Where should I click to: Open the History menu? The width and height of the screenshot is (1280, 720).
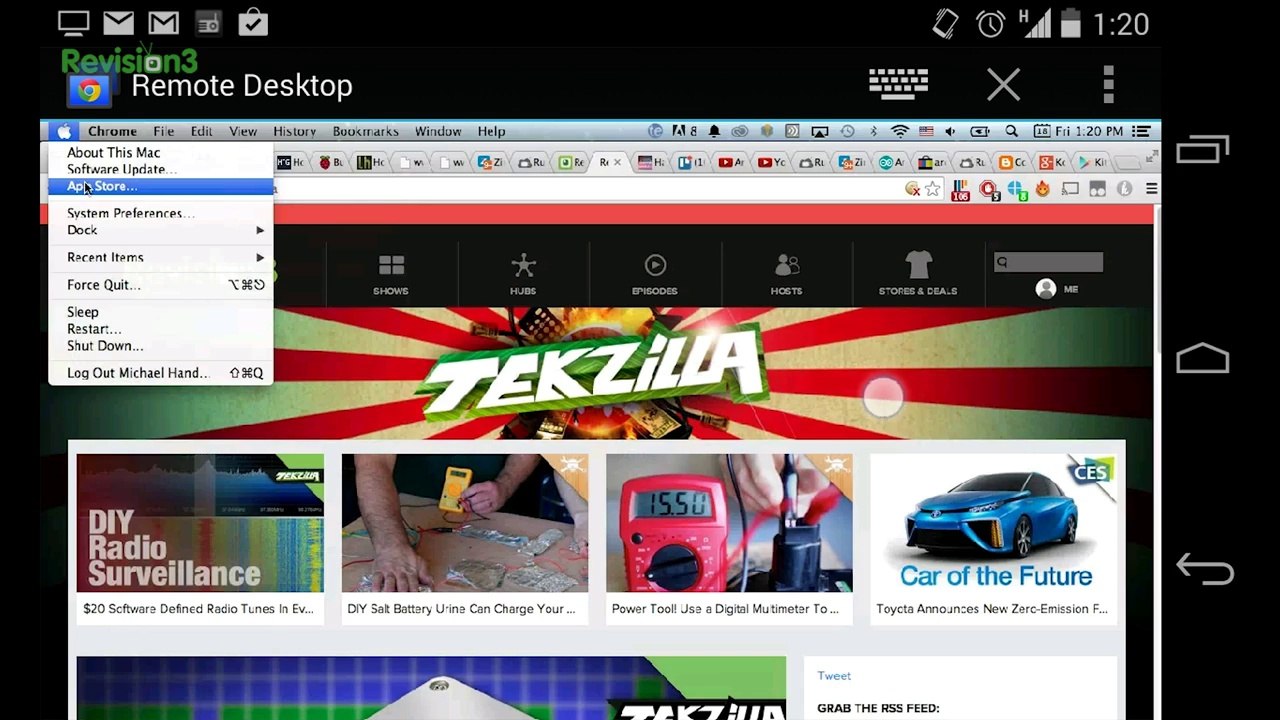294,131
